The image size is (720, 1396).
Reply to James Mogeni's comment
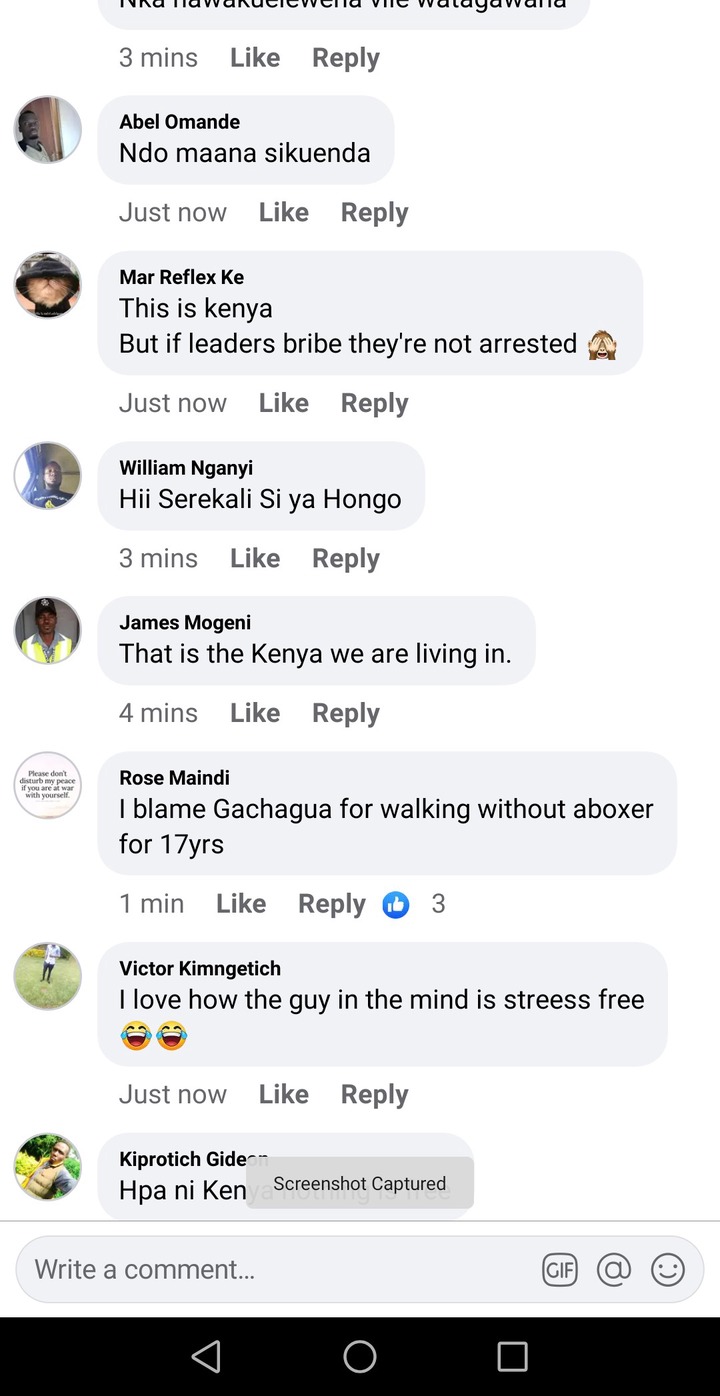pos(346,713)
